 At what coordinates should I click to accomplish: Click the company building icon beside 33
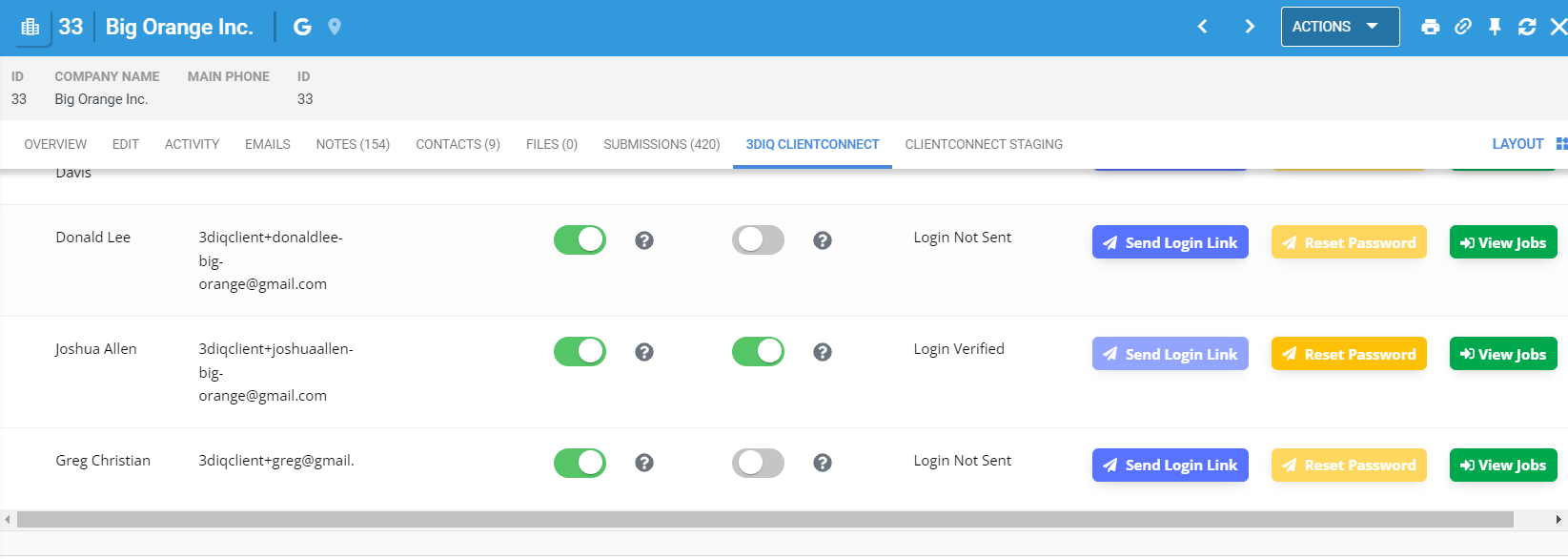[31, 27]
